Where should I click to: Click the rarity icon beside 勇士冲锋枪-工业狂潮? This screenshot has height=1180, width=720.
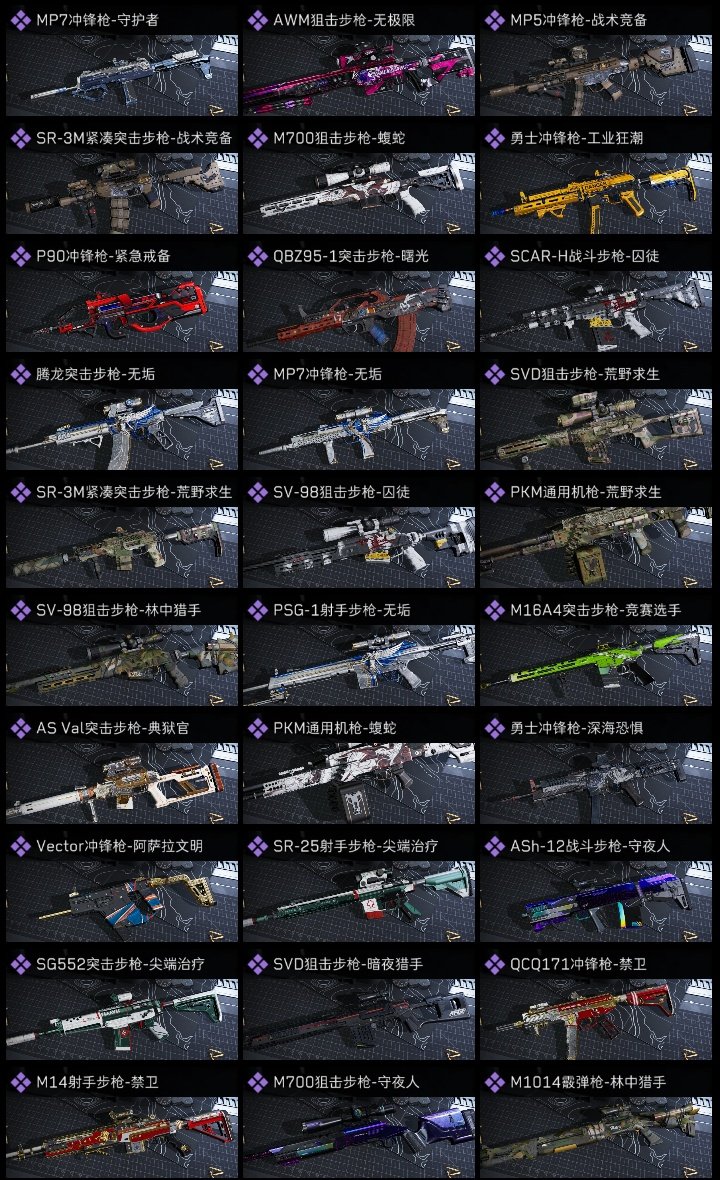point(495,138)
